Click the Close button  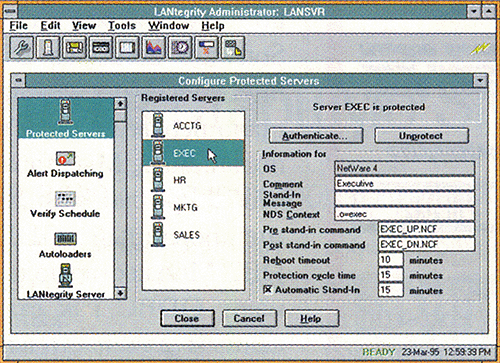(187, 318)
